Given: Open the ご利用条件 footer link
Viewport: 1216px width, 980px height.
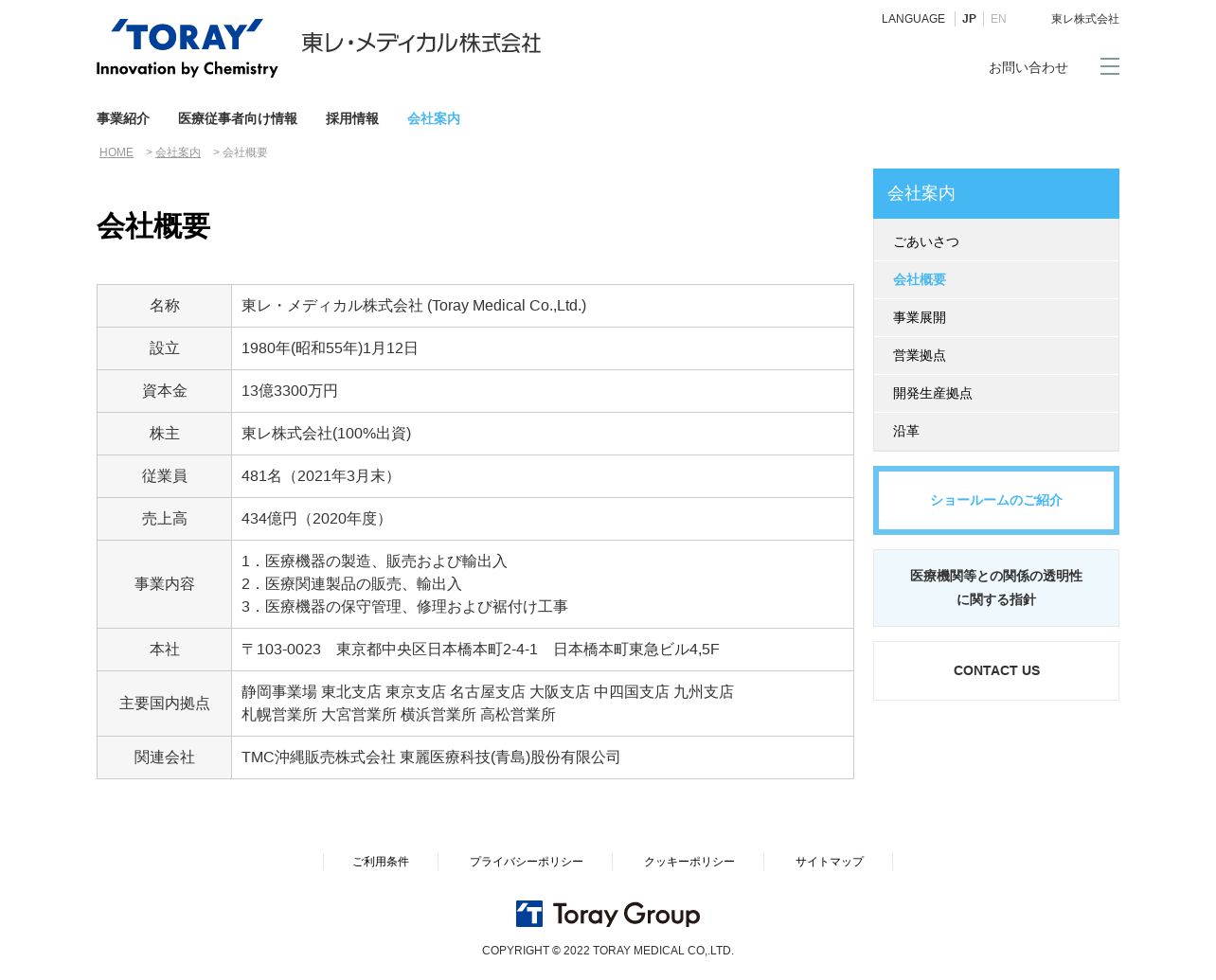Looking at the screenshot, I should [381, 862].
